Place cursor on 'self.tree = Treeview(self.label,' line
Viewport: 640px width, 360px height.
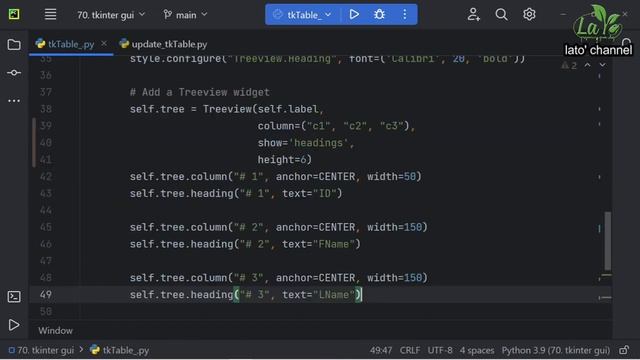tap(227, 109)
